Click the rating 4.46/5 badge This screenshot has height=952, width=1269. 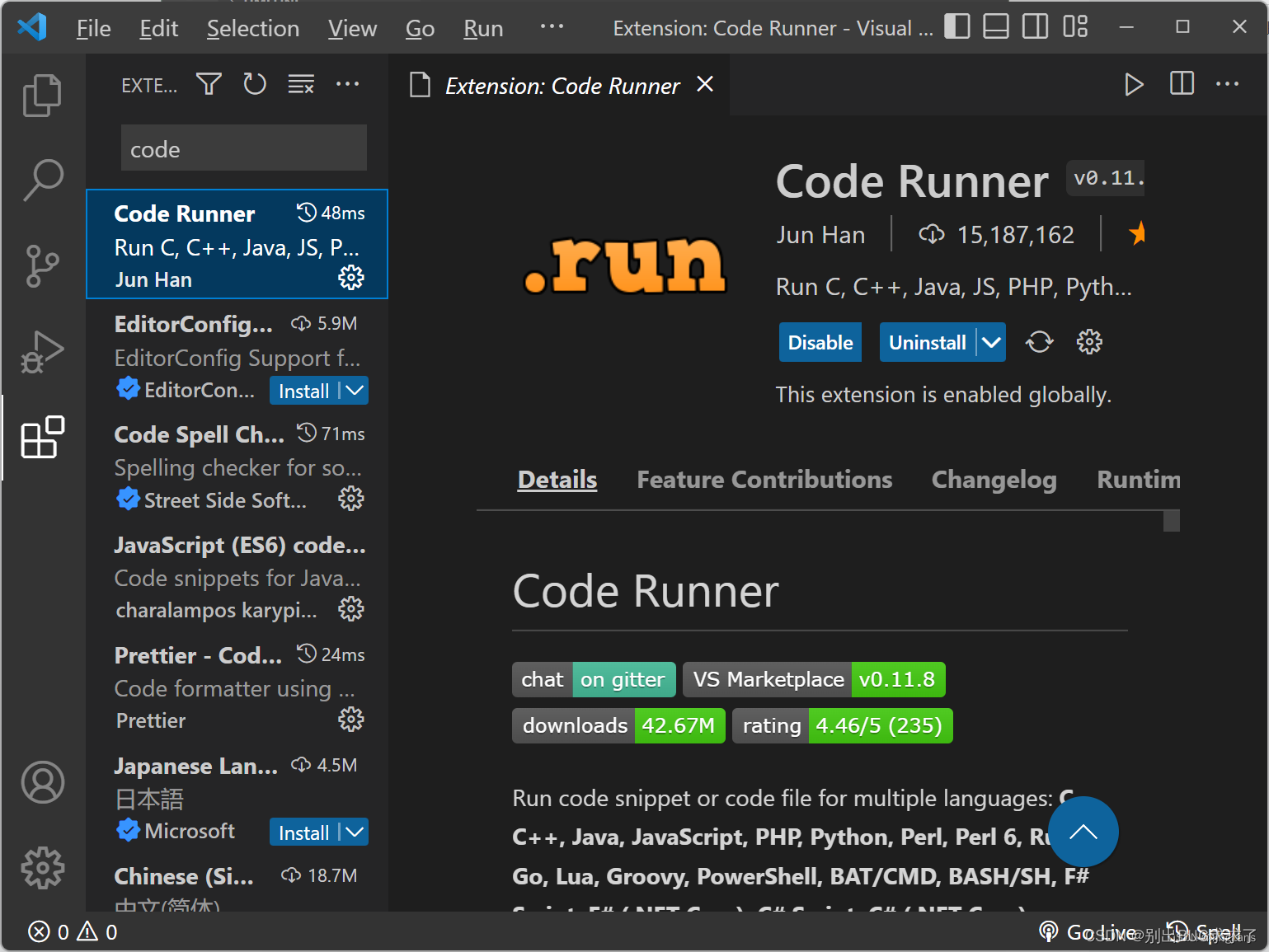click(x=843, y=725)
